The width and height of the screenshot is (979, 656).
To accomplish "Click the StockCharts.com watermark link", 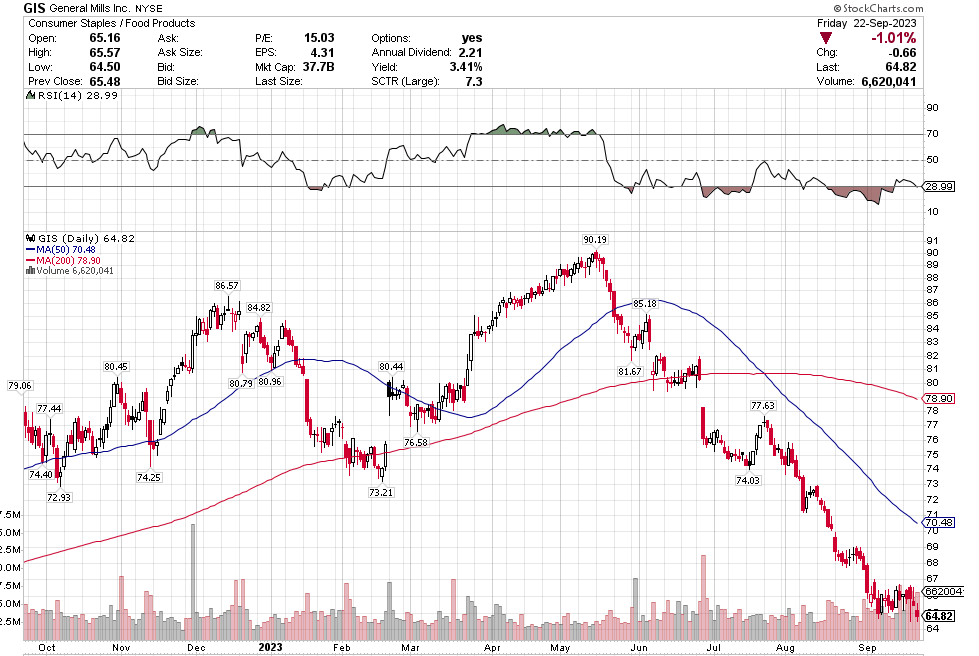I will pos(922,7).
